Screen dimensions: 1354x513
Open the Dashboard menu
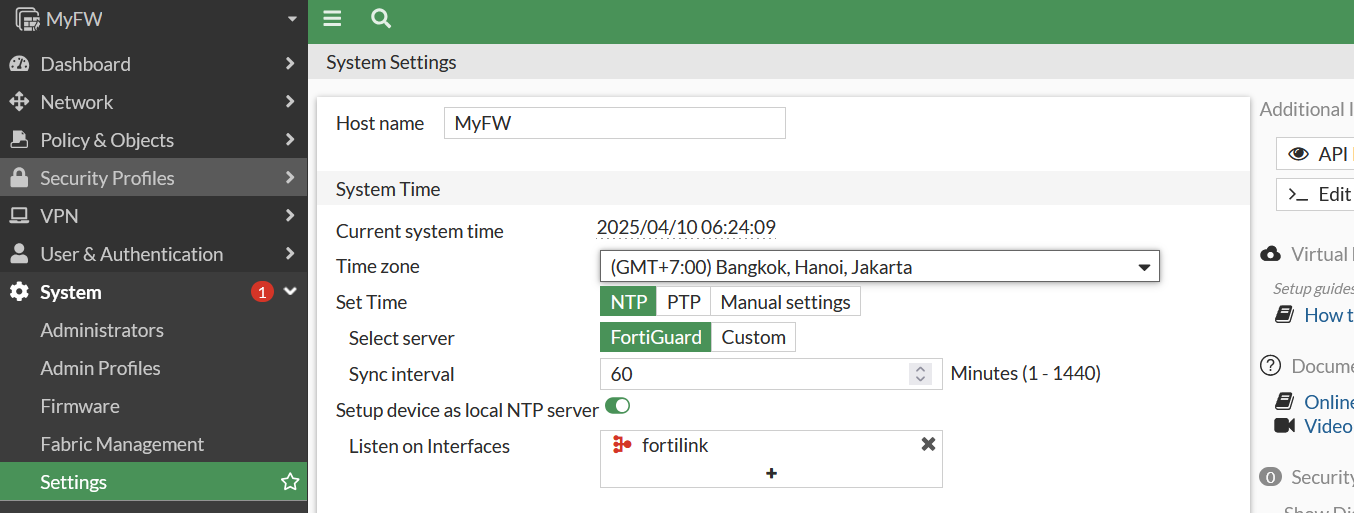[154, 64]
